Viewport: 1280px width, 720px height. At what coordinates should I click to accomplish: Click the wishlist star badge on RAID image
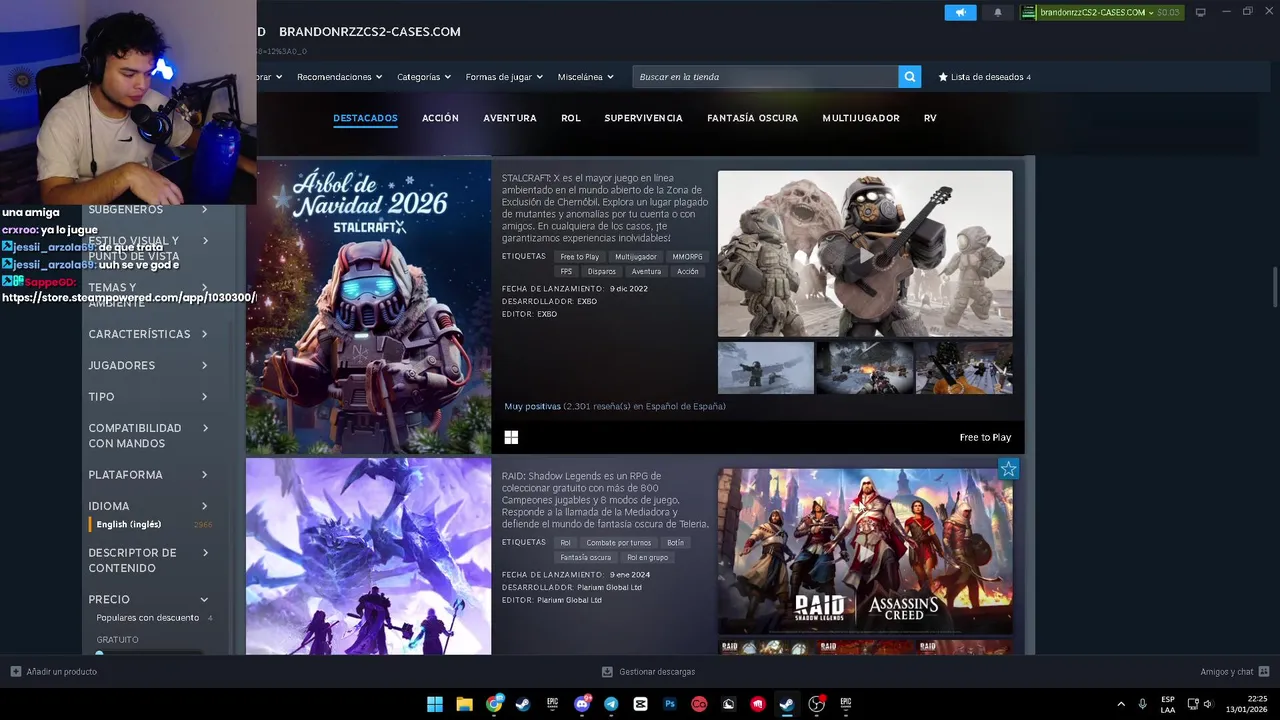coord(1008,469)
